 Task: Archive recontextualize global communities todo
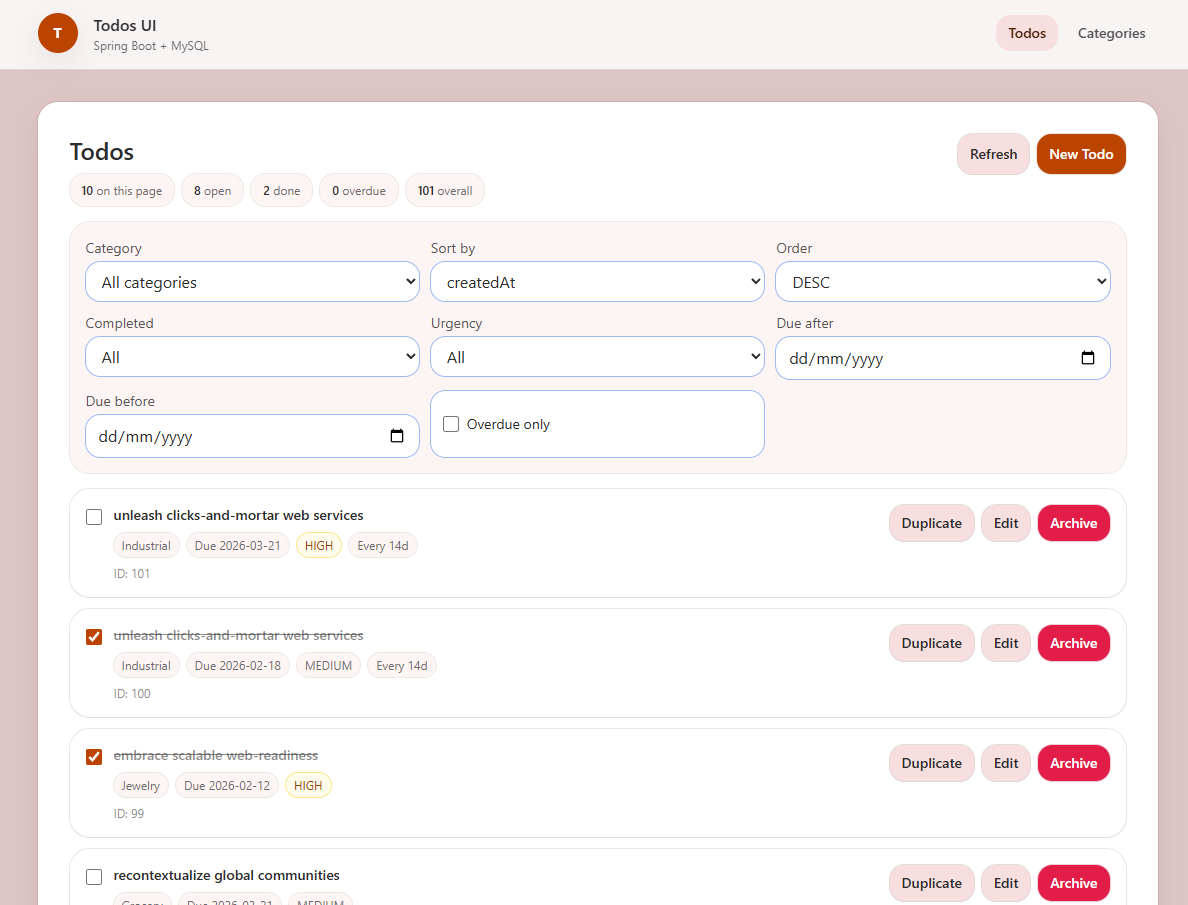point(1074,883)
